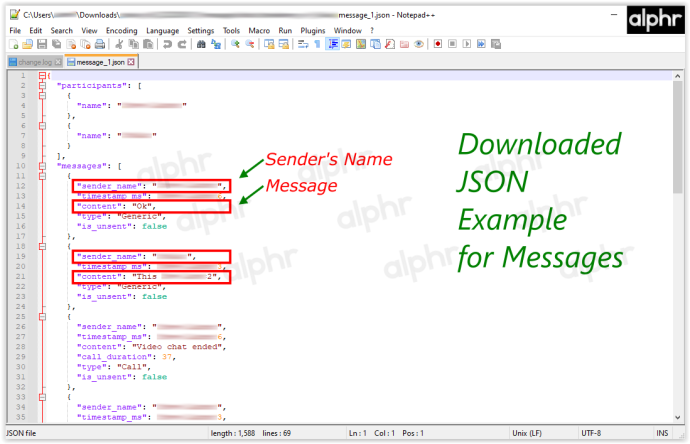Open the Plugins menu
Image resolution: width=690 pixels, height=444 pixels.
pos(312,30)
